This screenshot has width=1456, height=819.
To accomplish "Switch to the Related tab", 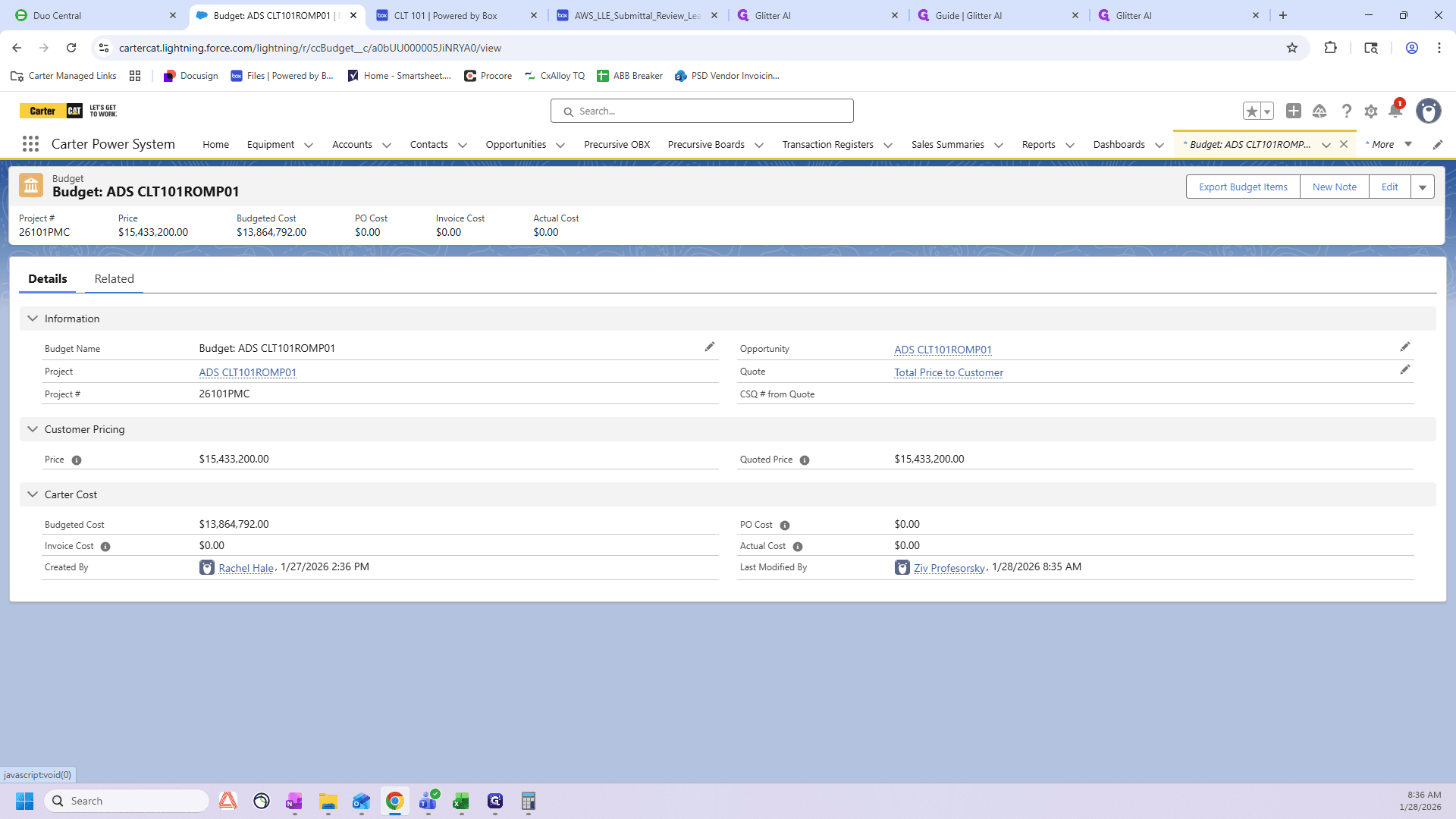I will coord(115,279).
